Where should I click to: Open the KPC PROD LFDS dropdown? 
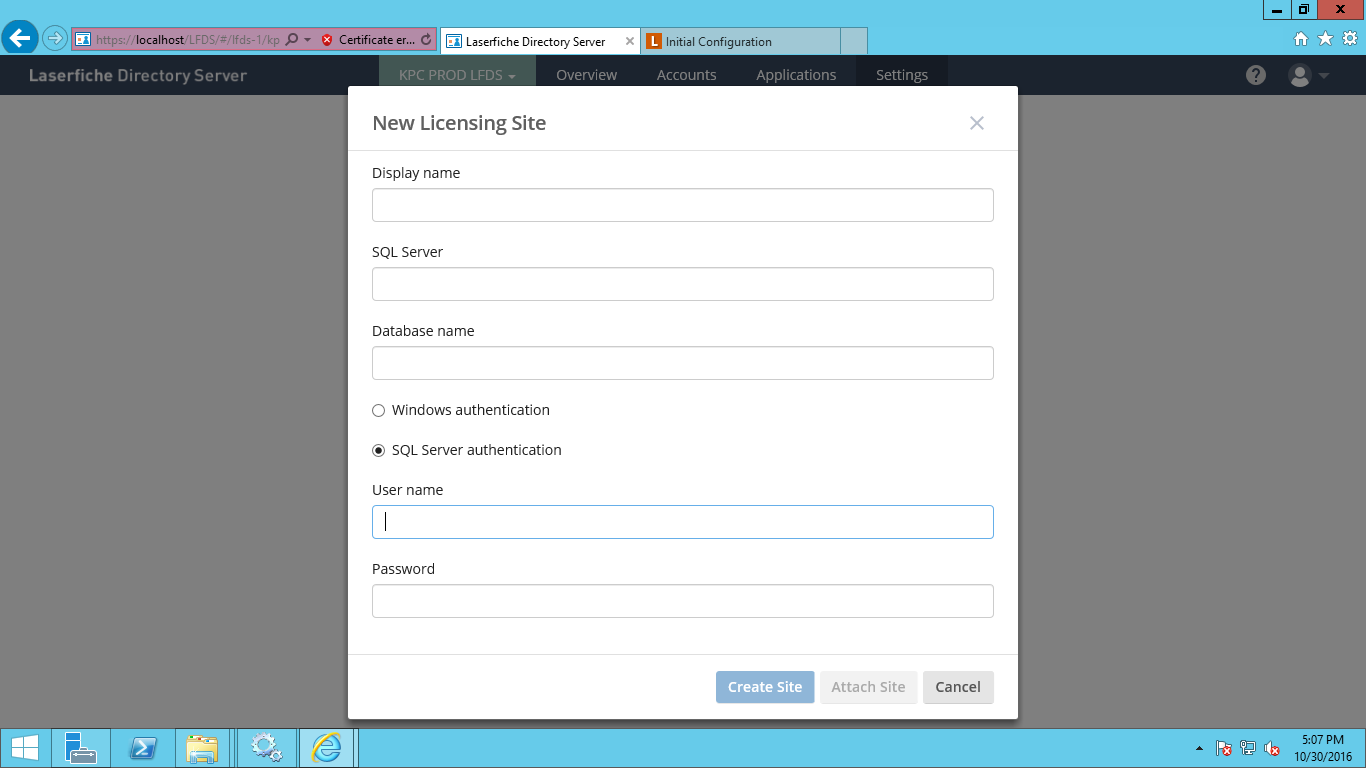(x=457, y=75)
